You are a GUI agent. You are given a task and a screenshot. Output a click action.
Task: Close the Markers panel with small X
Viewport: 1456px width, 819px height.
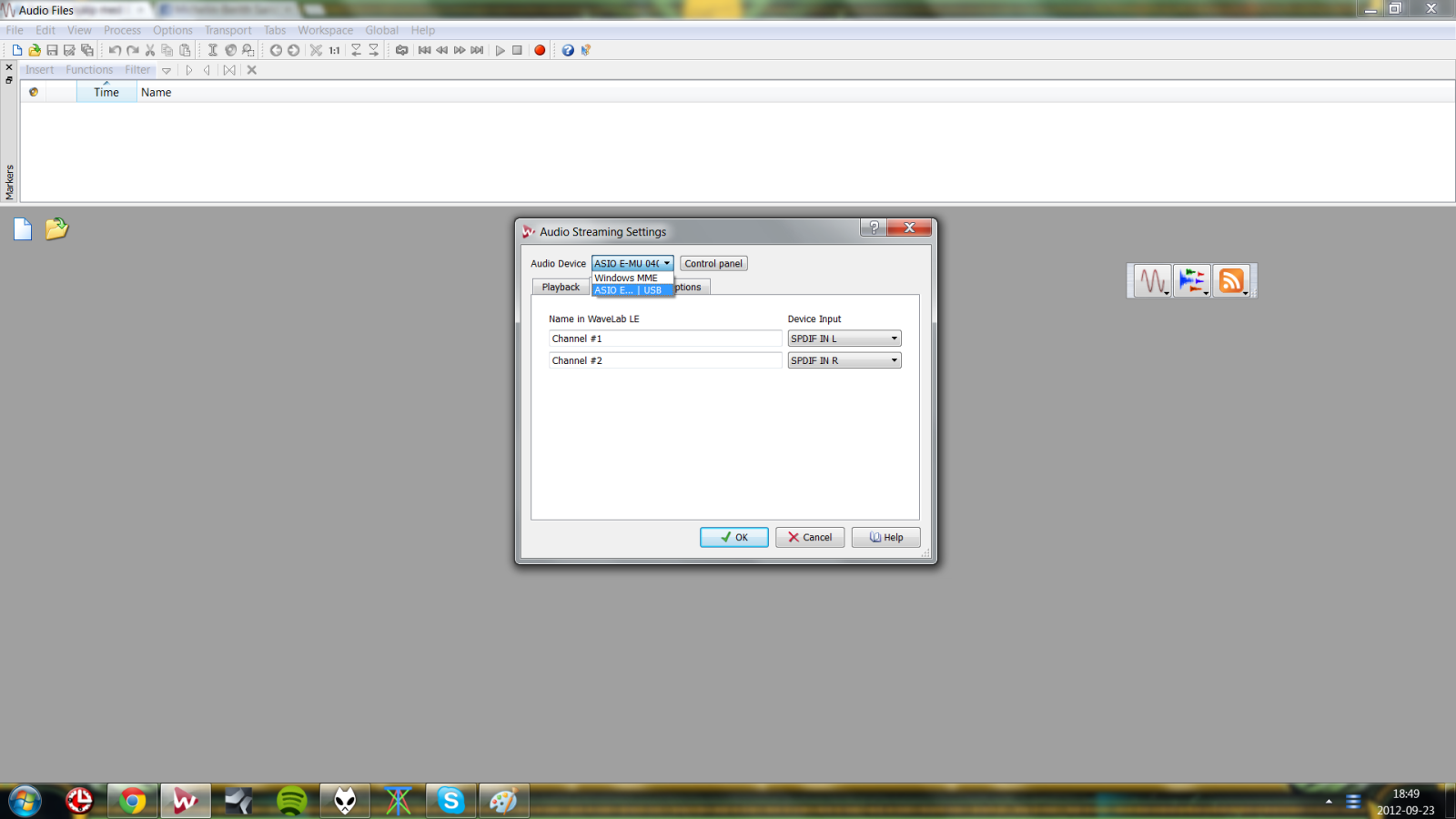pos(9,67)
